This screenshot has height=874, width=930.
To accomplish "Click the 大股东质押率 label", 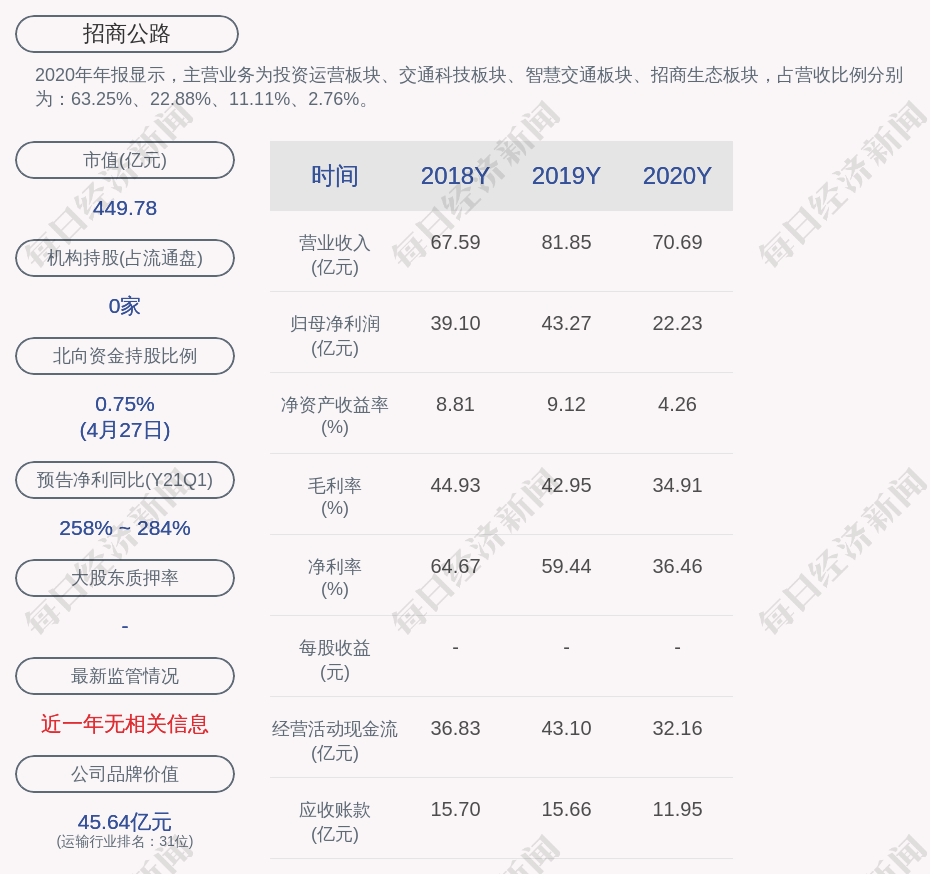I will [125, 578].
